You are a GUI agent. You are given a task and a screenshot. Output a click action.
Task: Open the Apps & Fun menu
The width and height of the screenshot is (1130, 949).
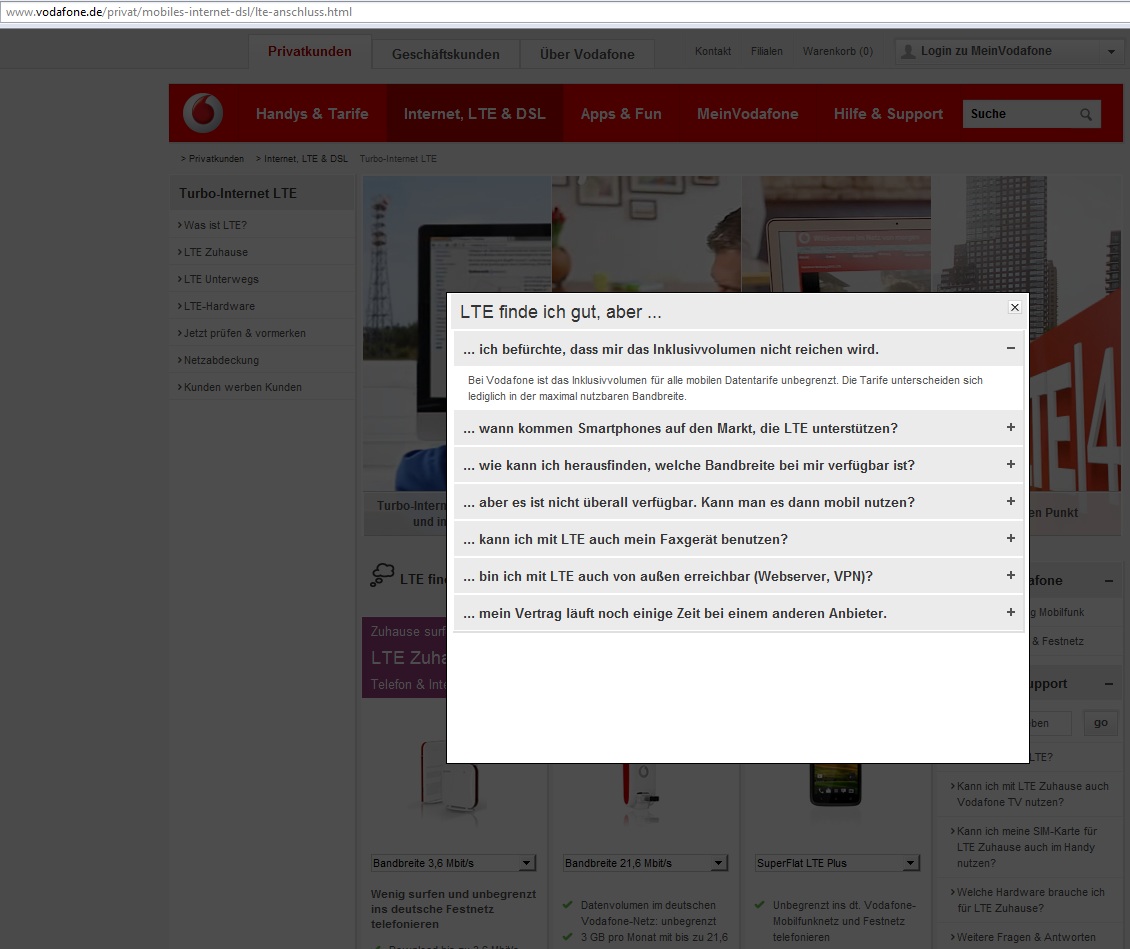coord(621,114)
